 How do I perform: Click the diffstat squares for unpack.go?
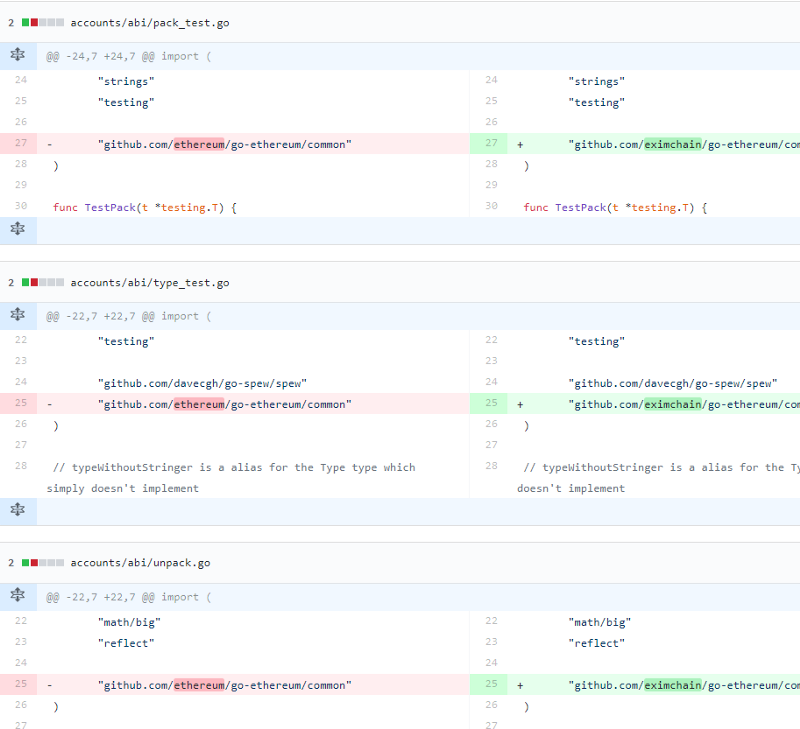(x=42, y=563)
